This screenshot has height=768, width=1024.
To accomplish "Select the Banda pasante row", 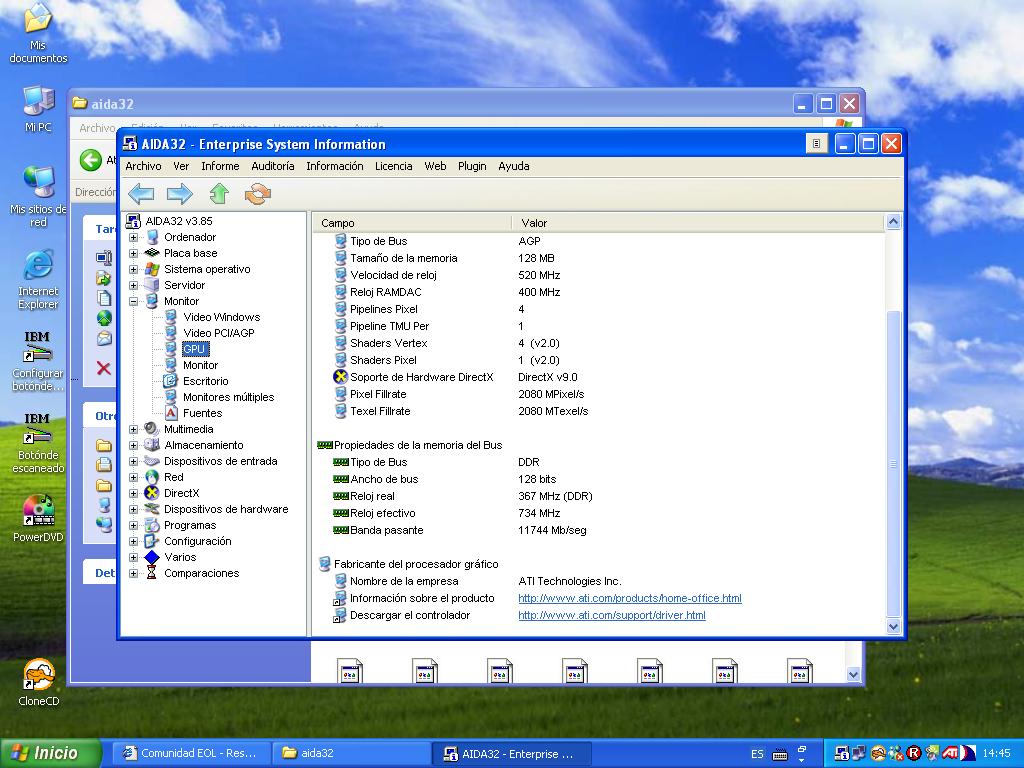I will coord(599,530).
